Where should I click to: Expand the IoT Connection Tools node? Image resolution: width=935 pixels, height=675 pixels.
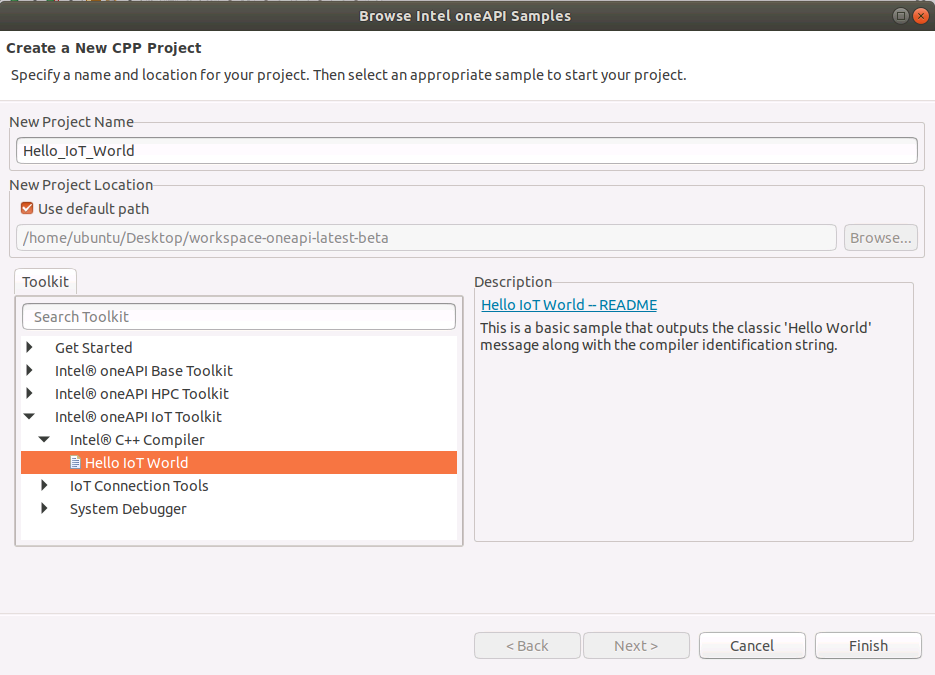click(x=44, y=486)
